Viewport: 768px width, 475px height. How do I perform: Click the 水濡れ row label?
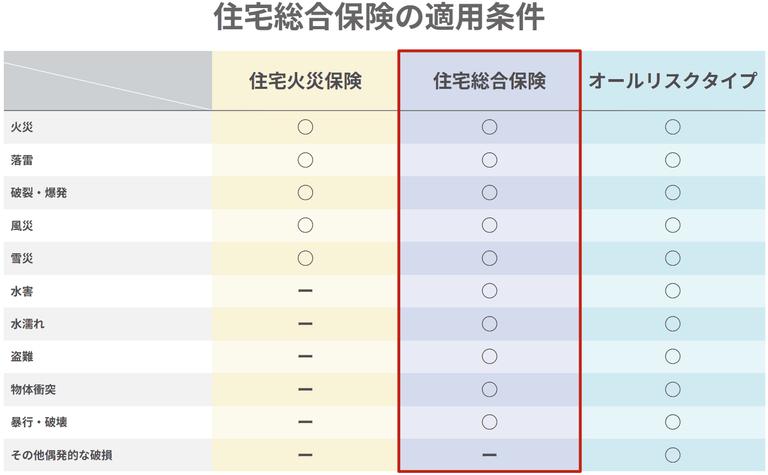point(28,324)
